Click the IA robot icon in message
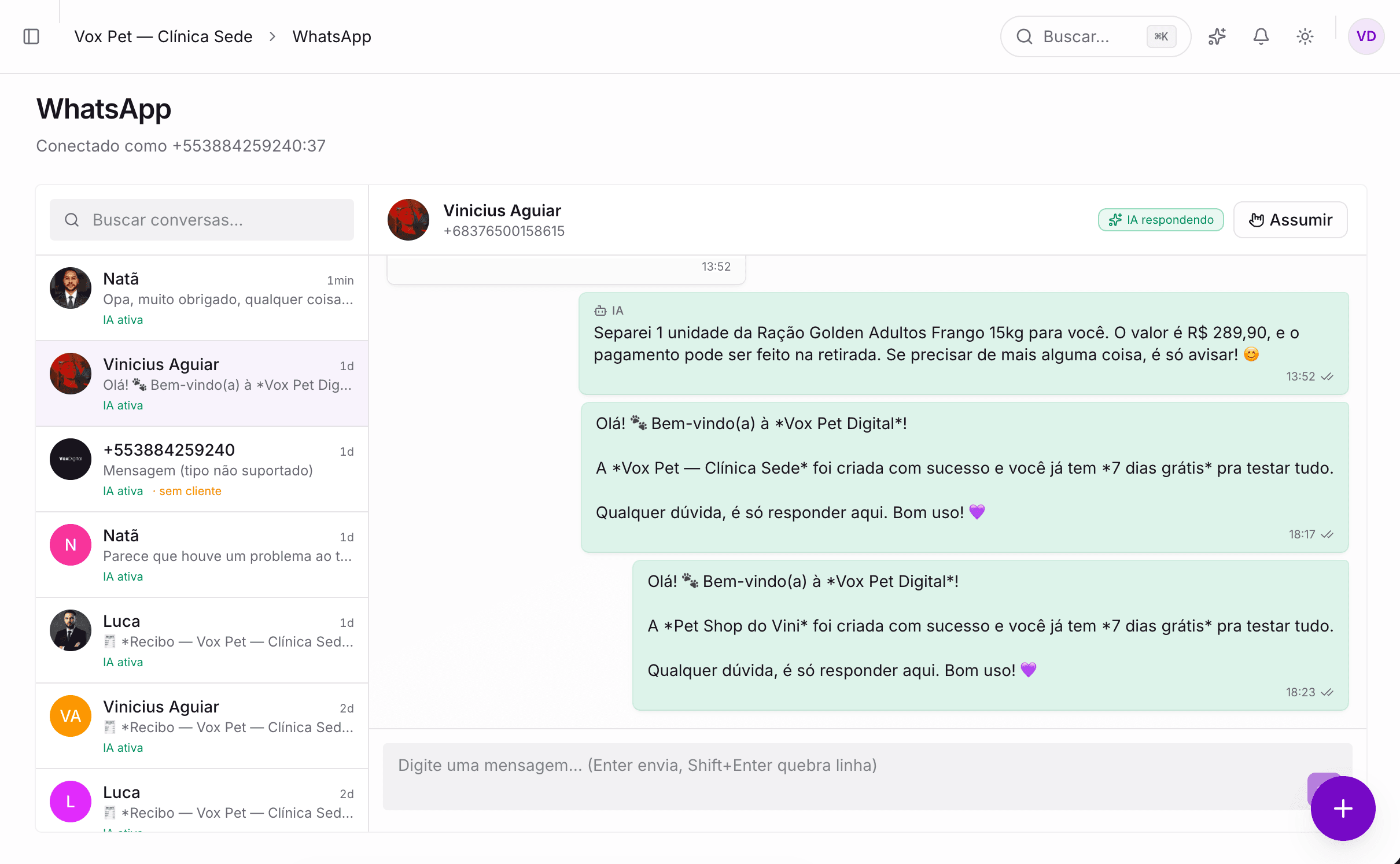 [x=600, y=311]
